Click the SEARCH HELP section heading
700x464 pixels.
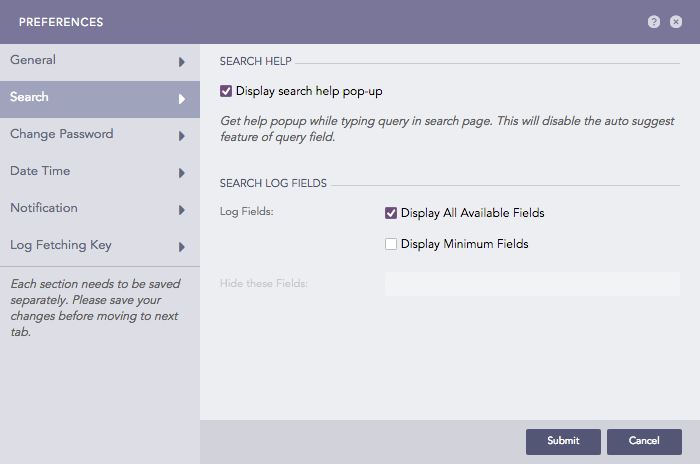[255, 61]
